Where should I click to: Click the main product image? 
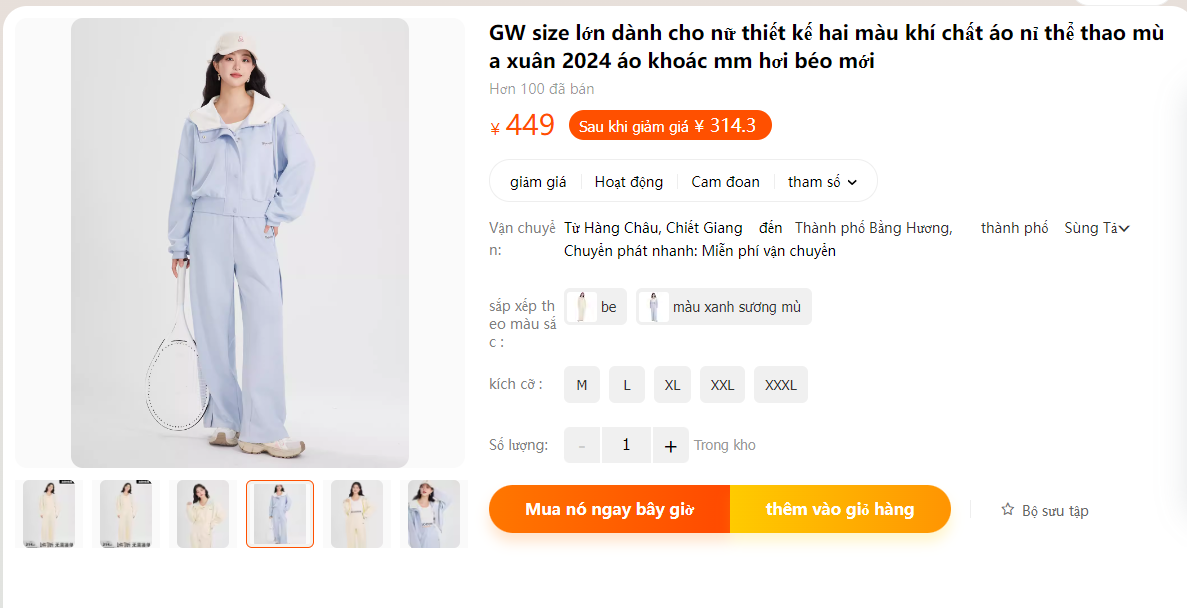pyautogui.click(x=240, y=243)
